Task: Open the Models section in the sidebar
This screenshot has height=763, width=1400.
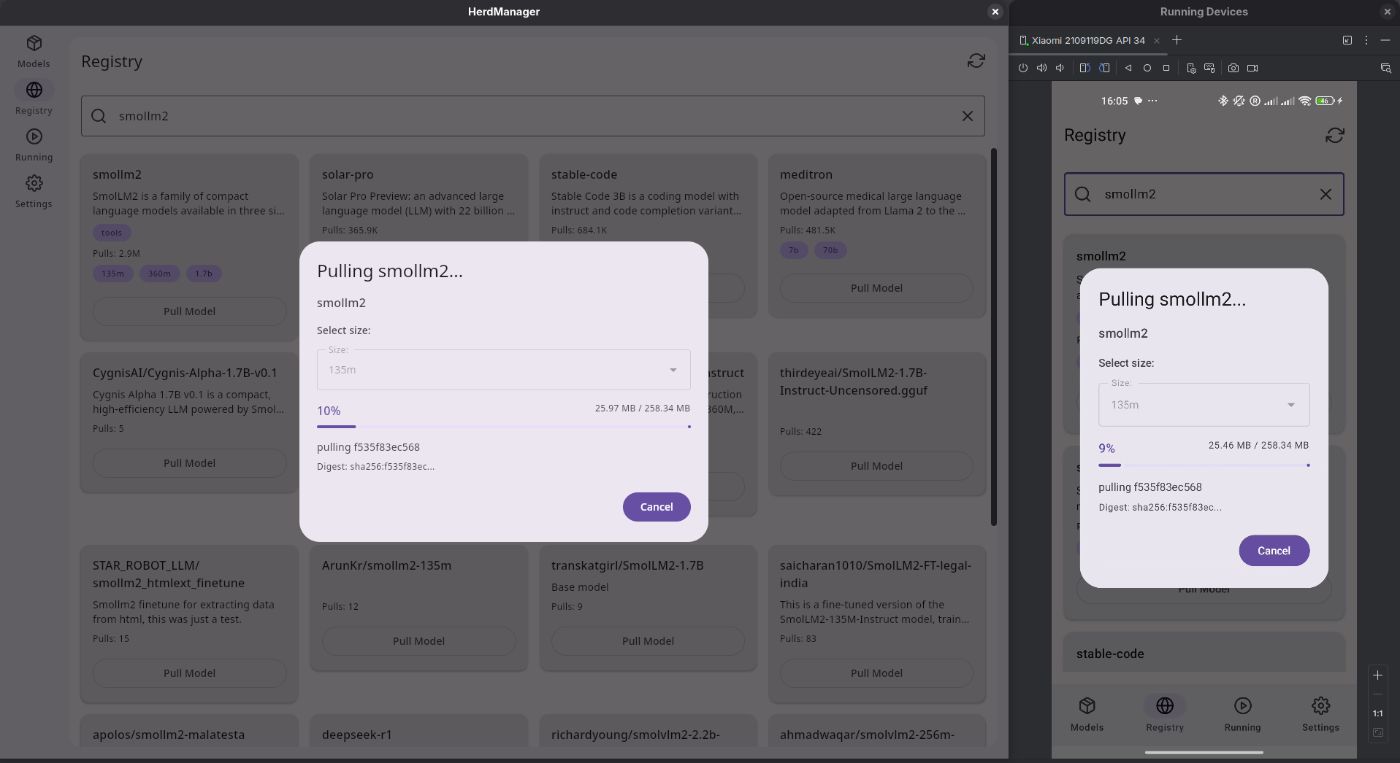Action: click(x=33, y=47)
